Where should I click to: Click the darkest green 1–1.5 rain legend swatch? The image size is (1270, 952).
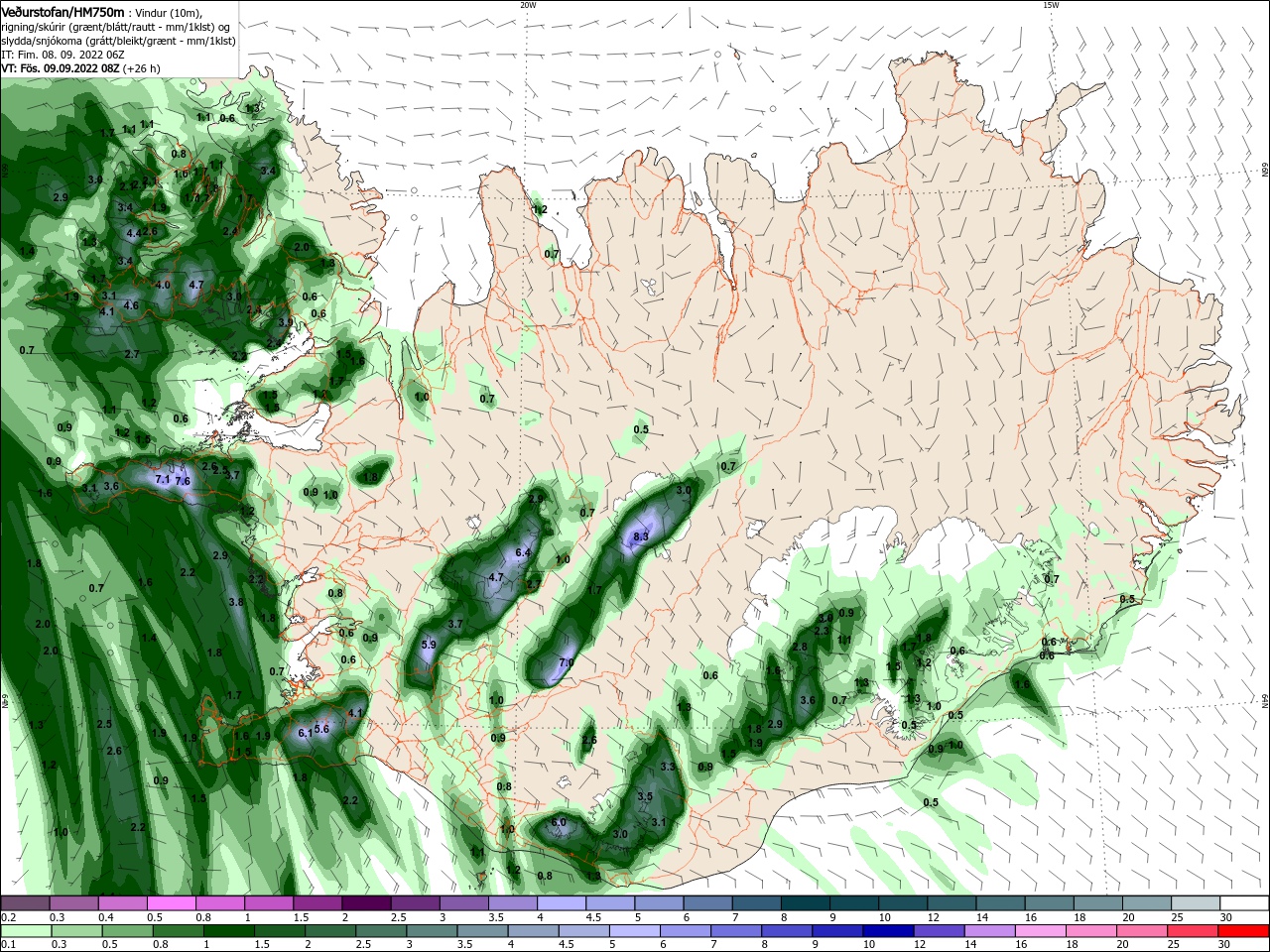click(229, 931)
